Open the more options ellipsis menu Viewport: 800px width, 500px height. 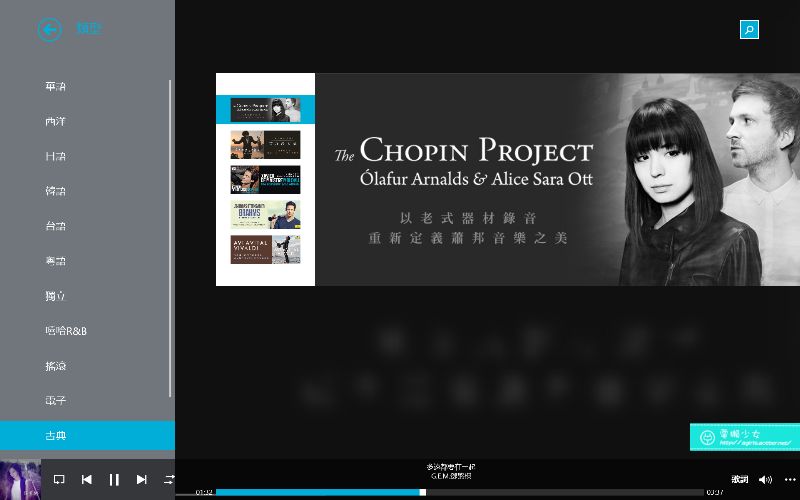click(x=790, y=479)
